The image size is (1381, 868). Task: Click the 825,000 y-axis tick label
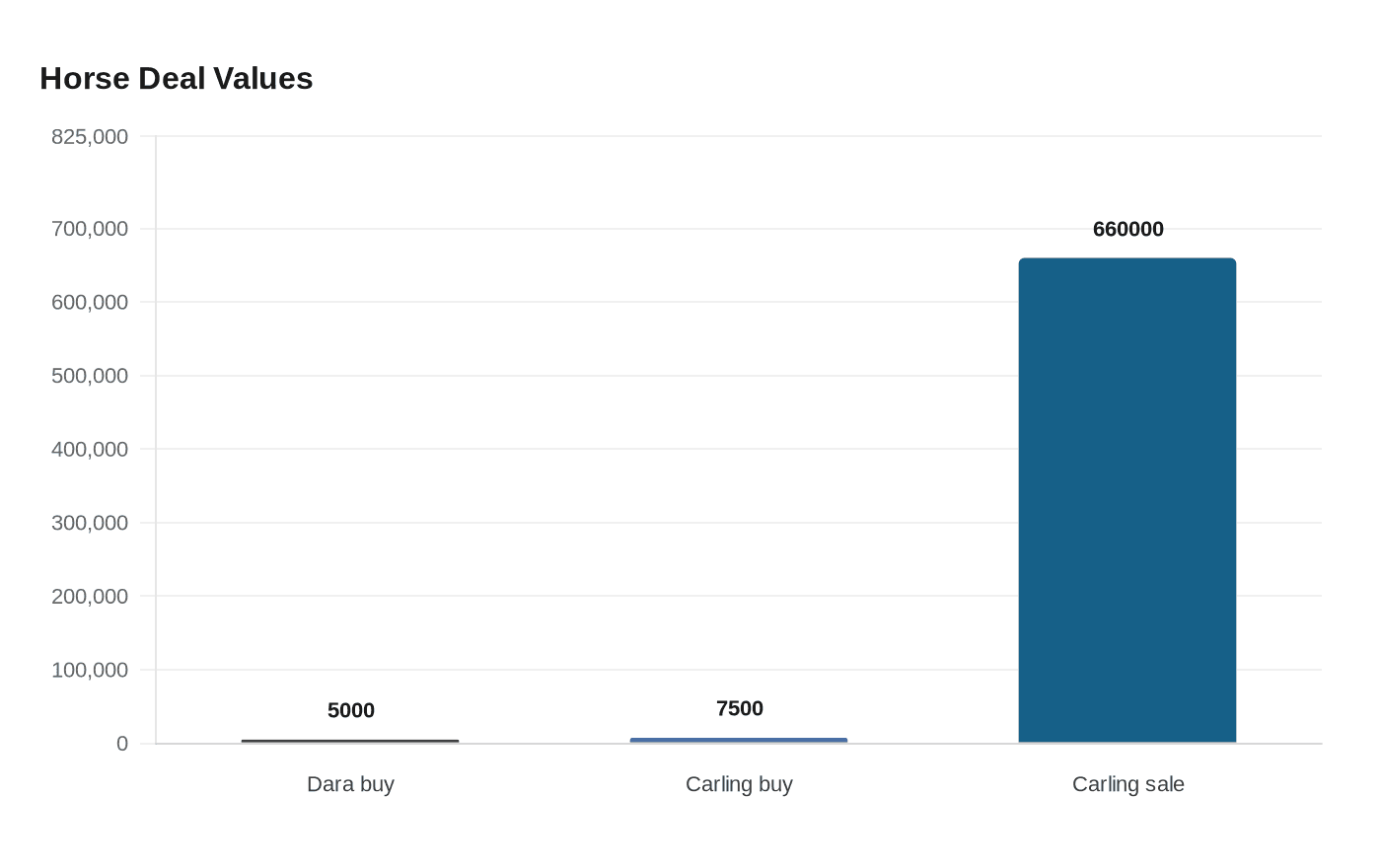coord(90,137)
